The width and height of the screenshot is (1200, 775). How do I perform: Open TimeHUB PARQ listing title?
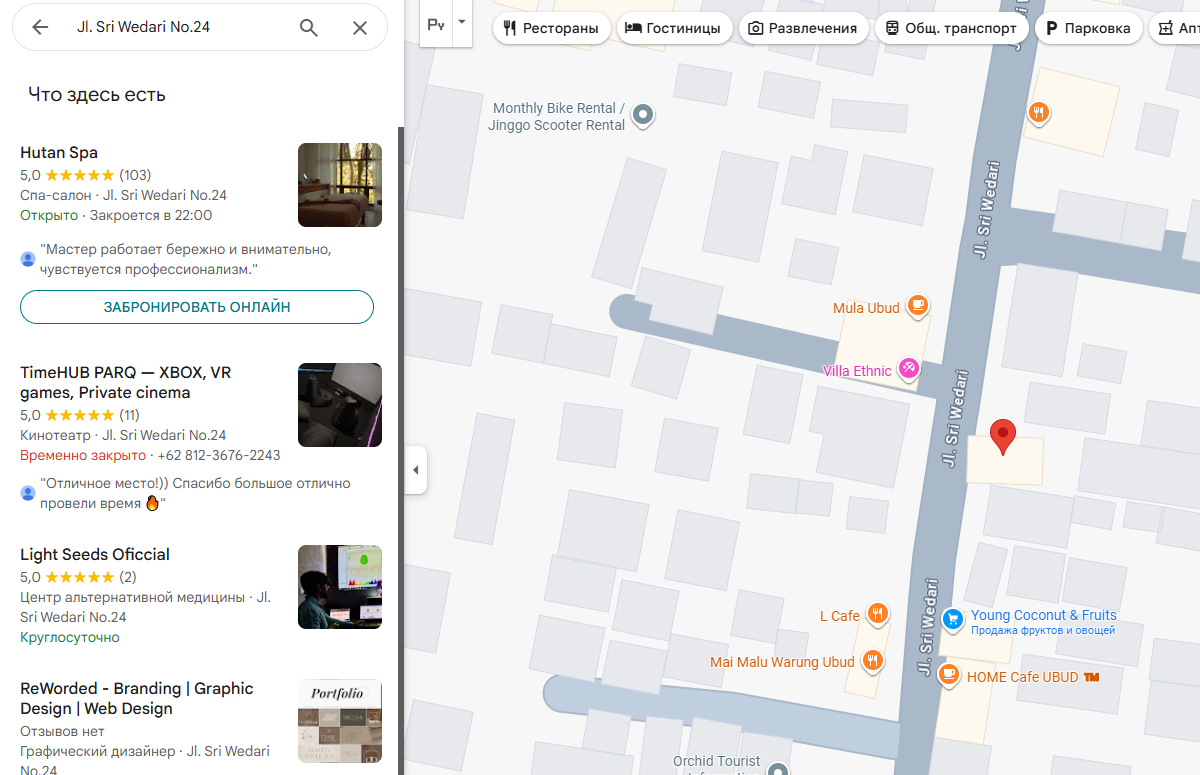pyautogui.click(x=126, y=382)
